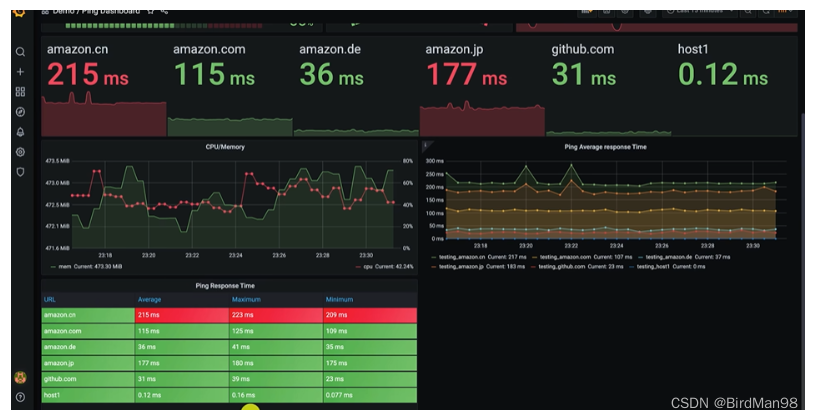
Task: Click the 23 ms minimum cell for github.com
Action: pos(370,379)
